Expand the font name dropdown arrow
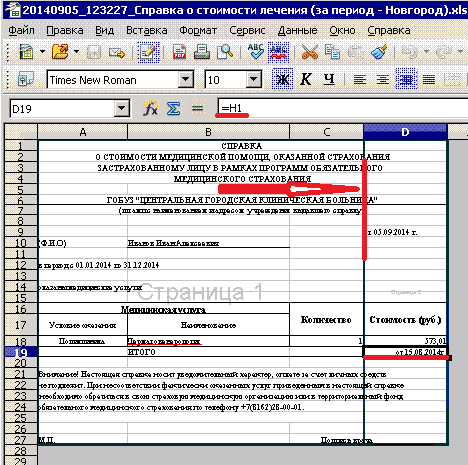The width and height of the screenshot is (468, 465). coord(186,80)
